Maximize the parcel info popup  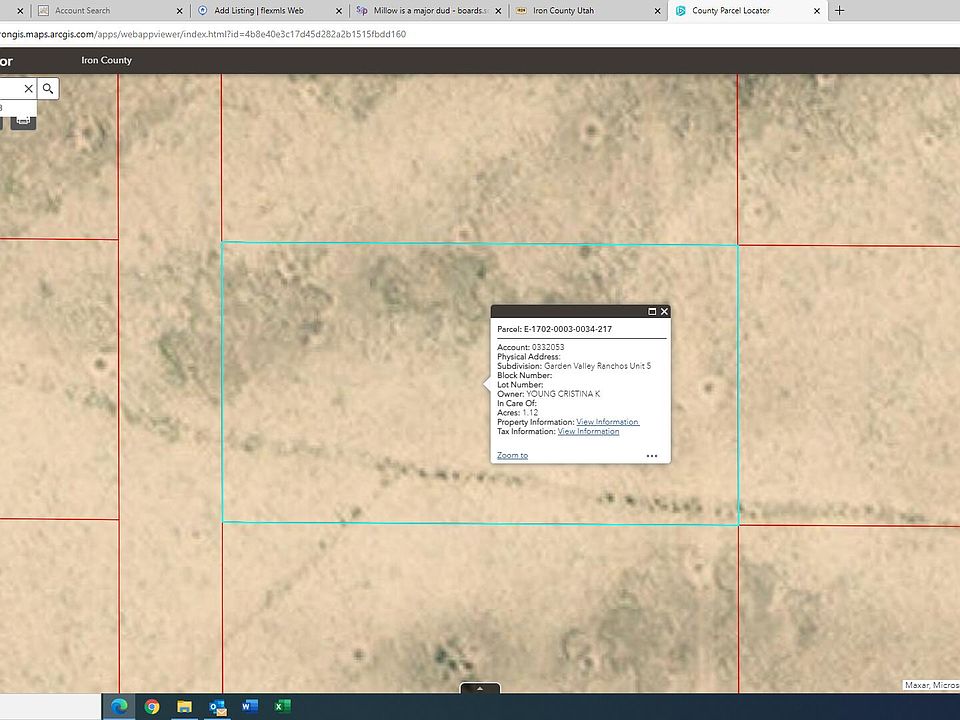coord(652,312)
